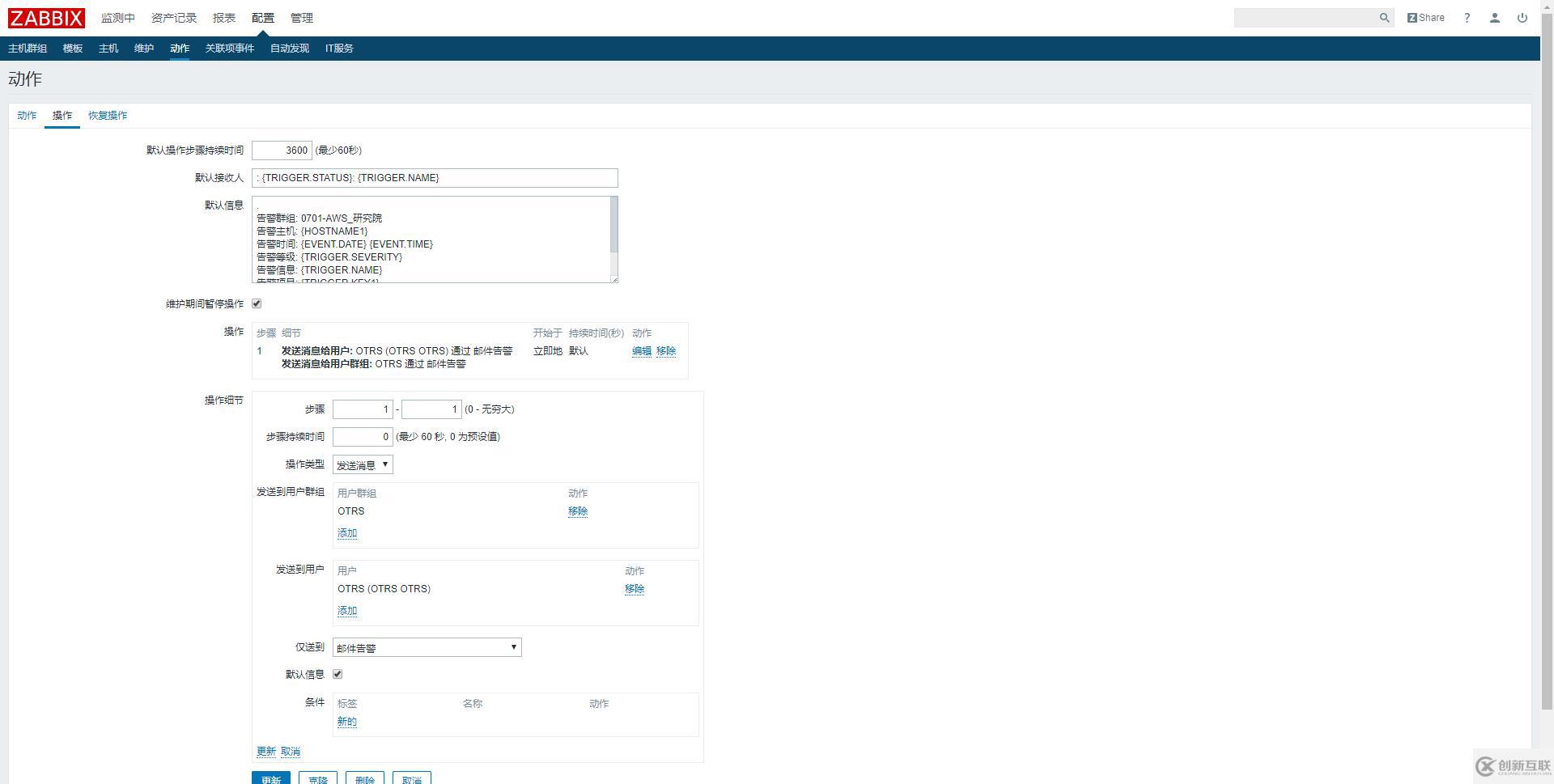This screenshot has height=784, width=1554.
Task: Click the logout power icon
Action: click(x=1522, y=18)
